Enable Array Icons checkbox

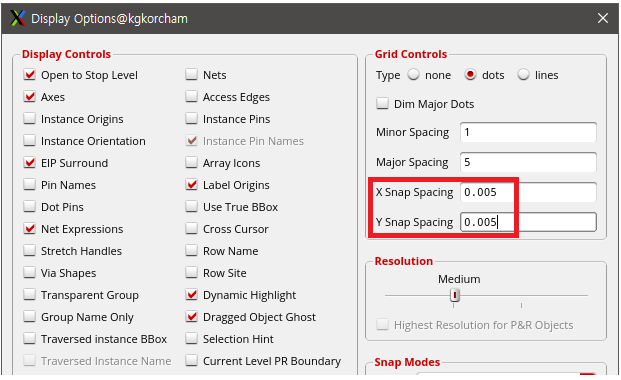point(192,162)
